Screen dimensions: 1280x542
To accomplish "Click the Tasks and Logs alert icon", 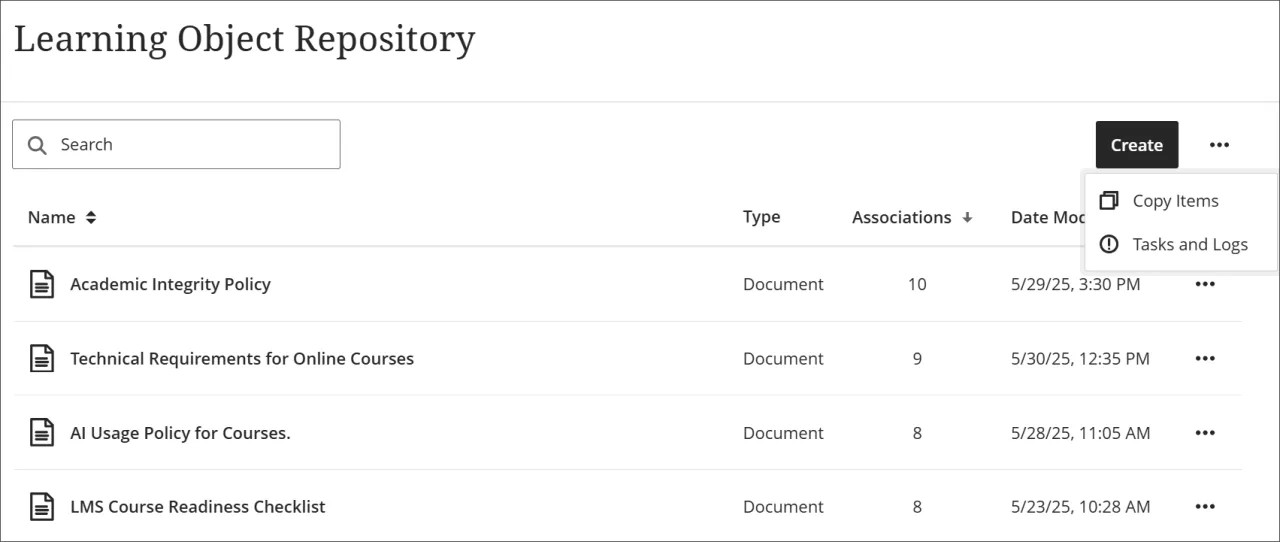I will pos(1108,245).
